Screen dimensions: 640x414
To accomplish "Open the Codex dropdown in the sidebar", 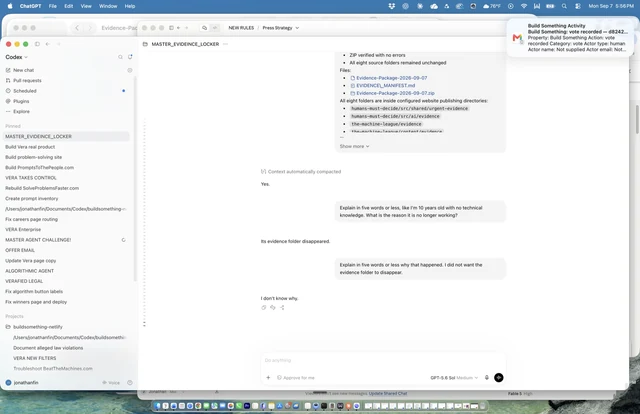I will [x=17, y=57].
